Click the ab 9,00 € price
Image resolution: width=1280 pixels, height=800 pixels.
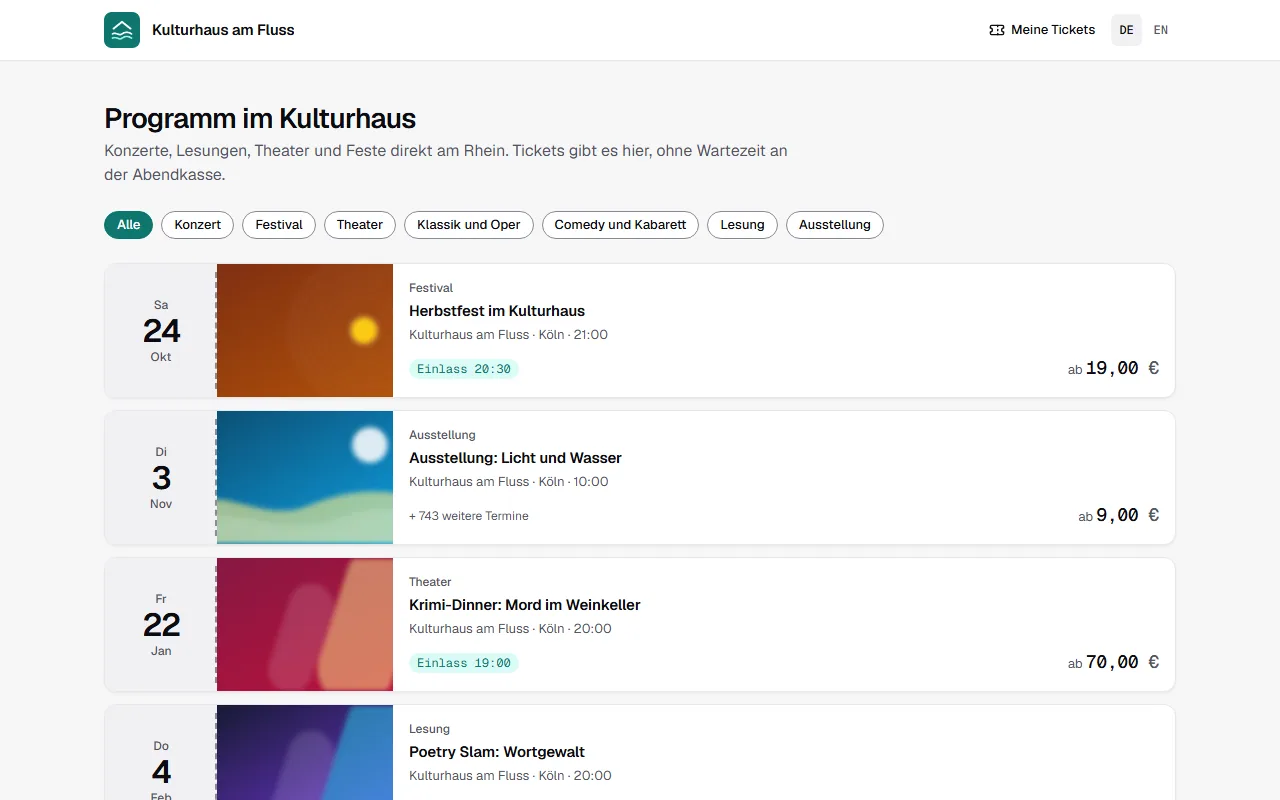1119,515
